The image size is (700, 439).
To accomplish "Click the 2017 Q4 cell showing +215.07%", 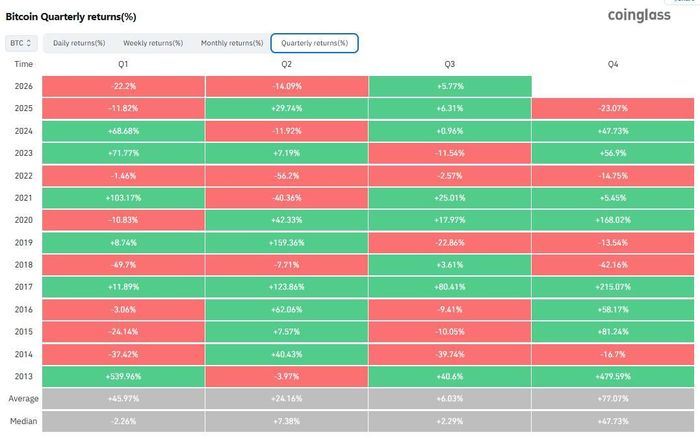I will (x=613, y=287).
